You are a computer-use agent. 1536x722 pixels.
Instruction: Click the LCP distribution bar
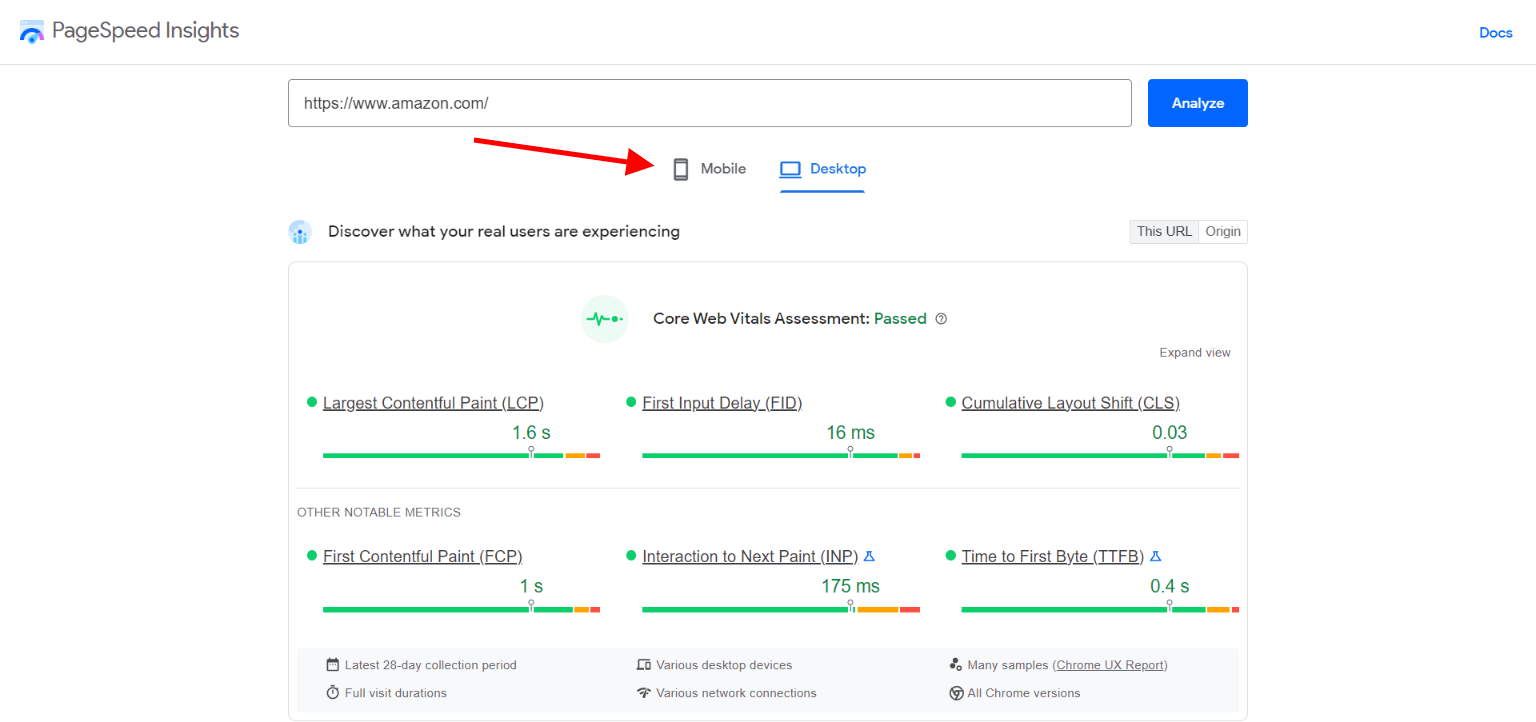[x=461, y=456]
